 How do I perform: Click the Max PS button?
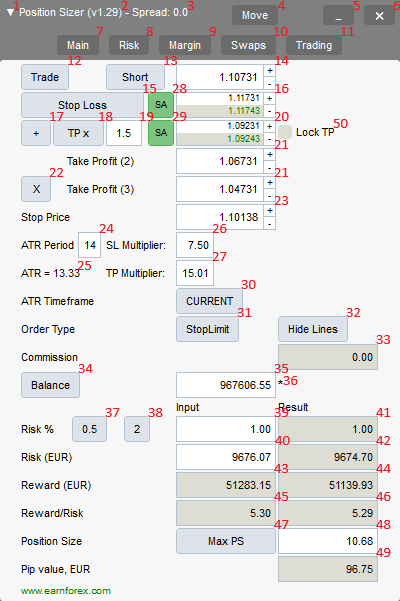pyautogui.click(x=226, y=541)
